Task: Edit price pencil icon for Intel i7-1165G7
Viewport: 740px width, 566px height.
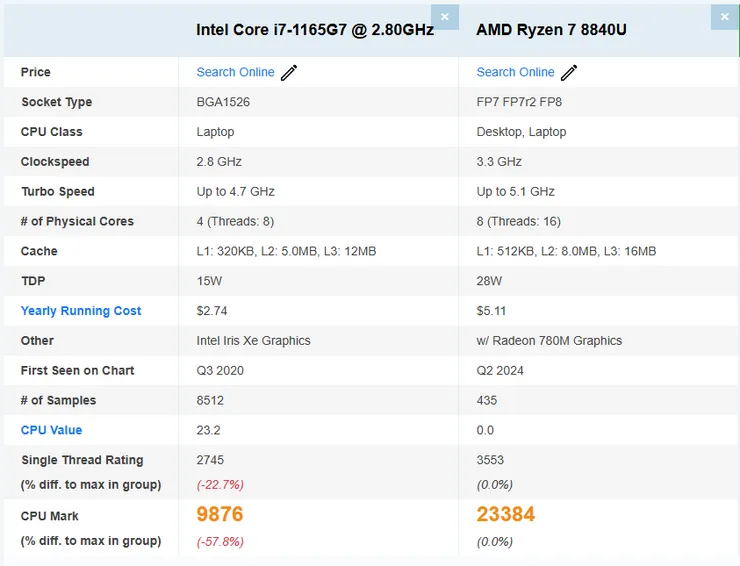Action: coord(289,73)
